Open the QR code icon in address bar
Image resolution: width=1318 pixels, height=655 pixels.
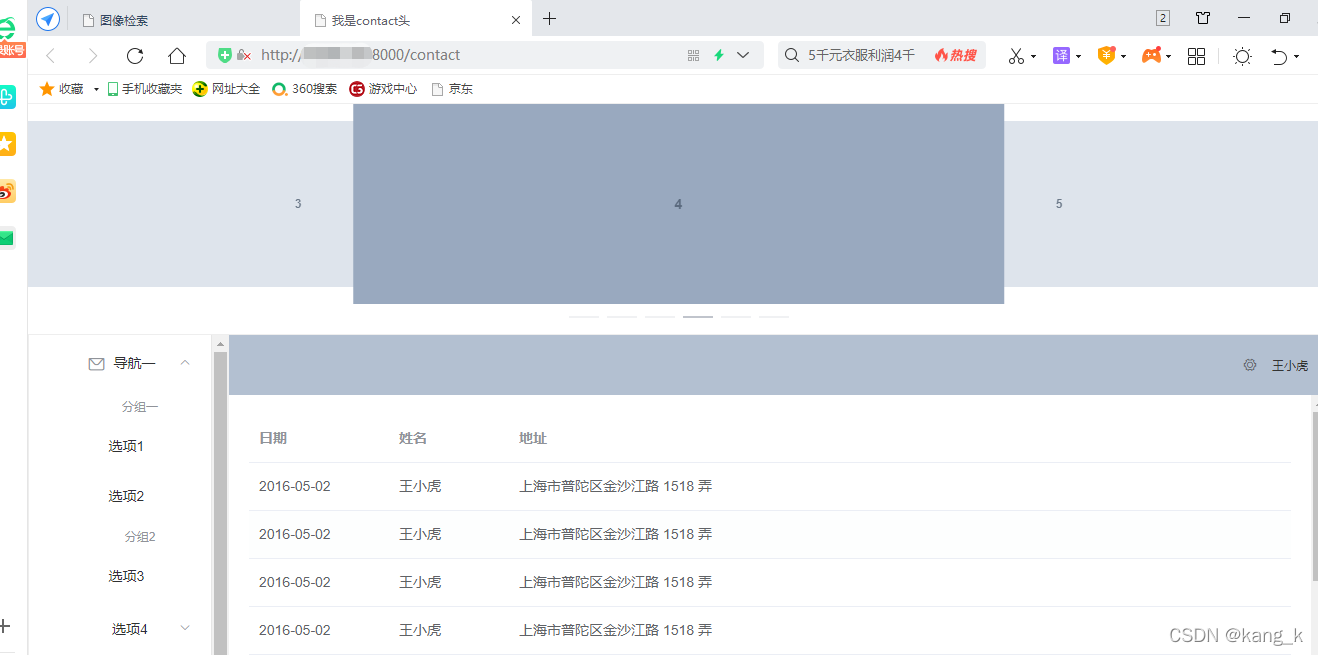[x=694, y=56]
